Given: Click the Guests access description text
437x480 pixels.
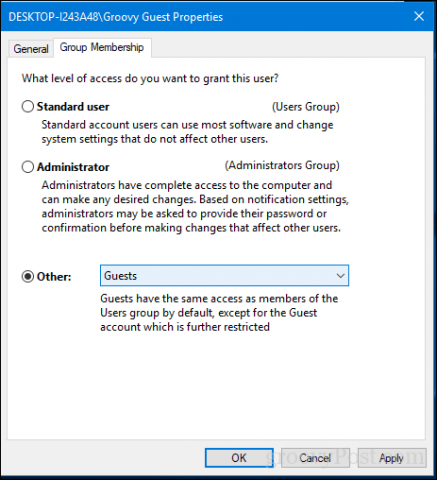Looking at the screenshot, I should [x=219, y=313].
